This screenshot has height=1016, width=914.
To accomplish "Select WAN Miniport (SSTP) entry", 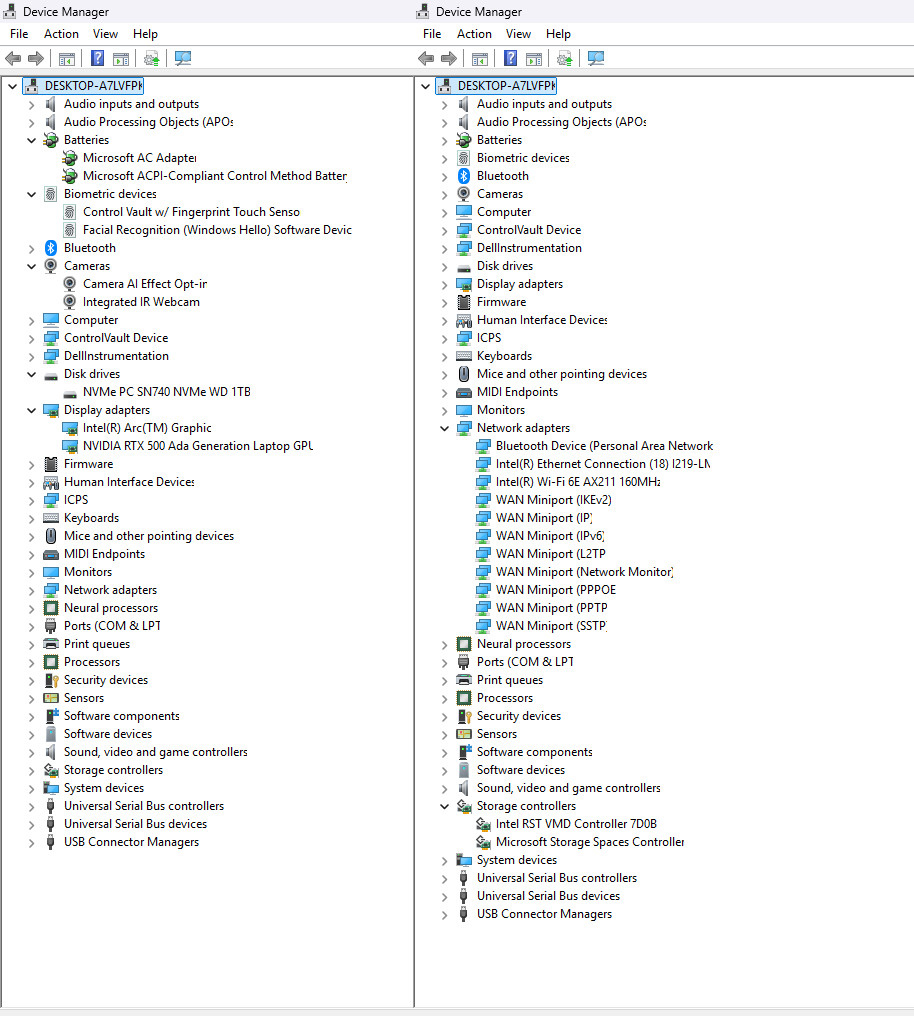I will 552,625.
